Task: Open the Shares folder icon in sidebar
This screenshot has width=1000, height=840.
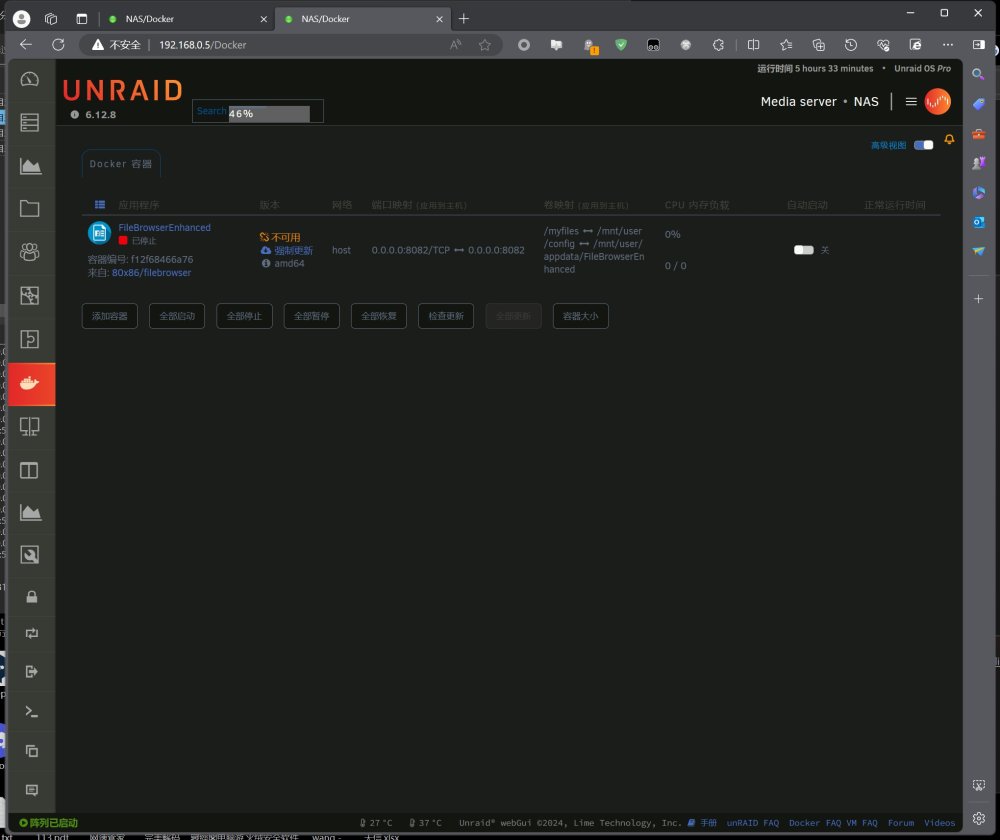Action: coord(30,209)
